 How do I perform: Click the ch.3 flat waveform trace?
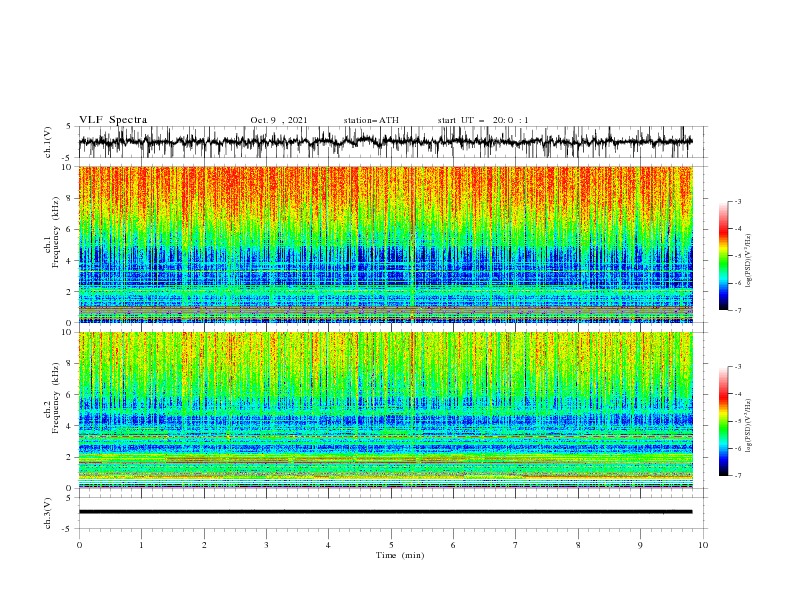pyautogui.click(x=385, y=512)
